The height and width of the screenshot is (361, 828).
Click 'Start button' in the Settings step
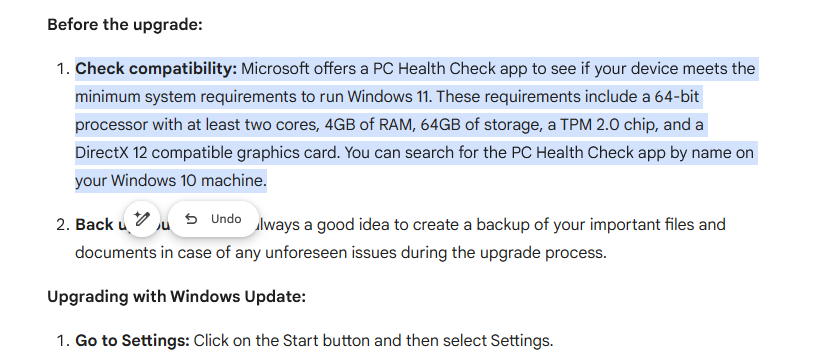coord(327,340)
